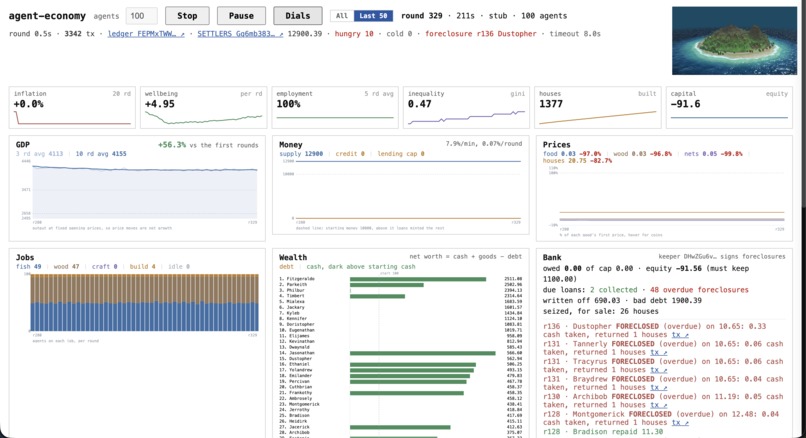Screen dimensions: 806x438
Task: Open tx link for Tracyrus foreclosure
Action: 658,370
